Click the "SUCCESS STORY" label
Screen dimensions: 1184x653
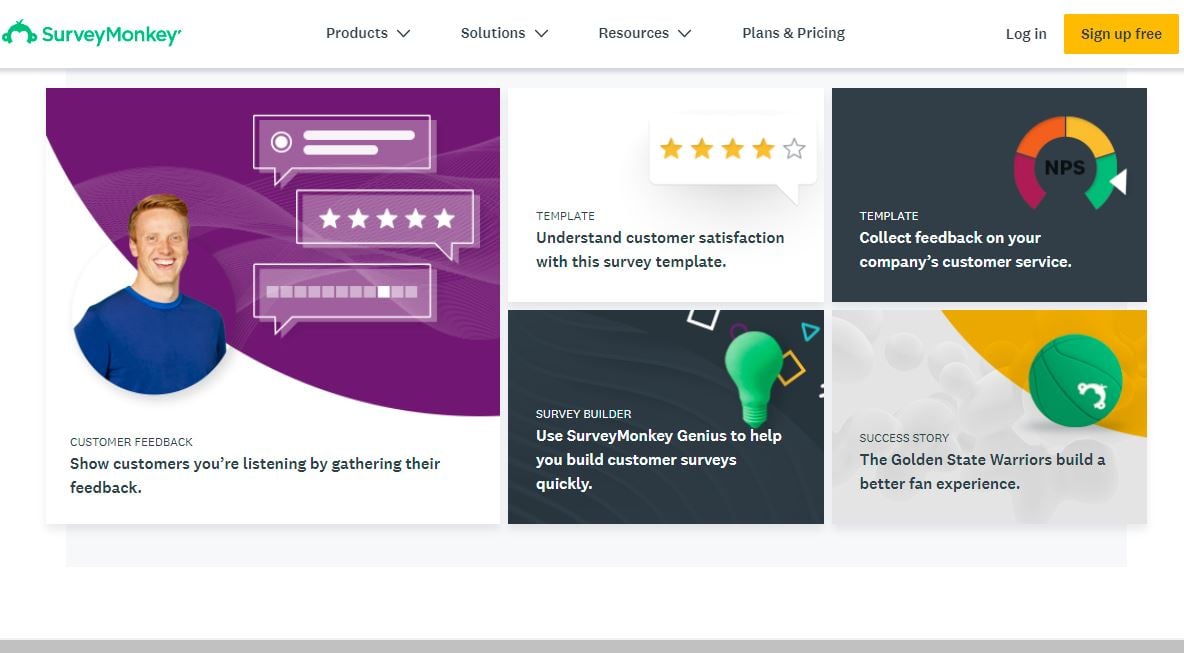click(x=904, y=438)
